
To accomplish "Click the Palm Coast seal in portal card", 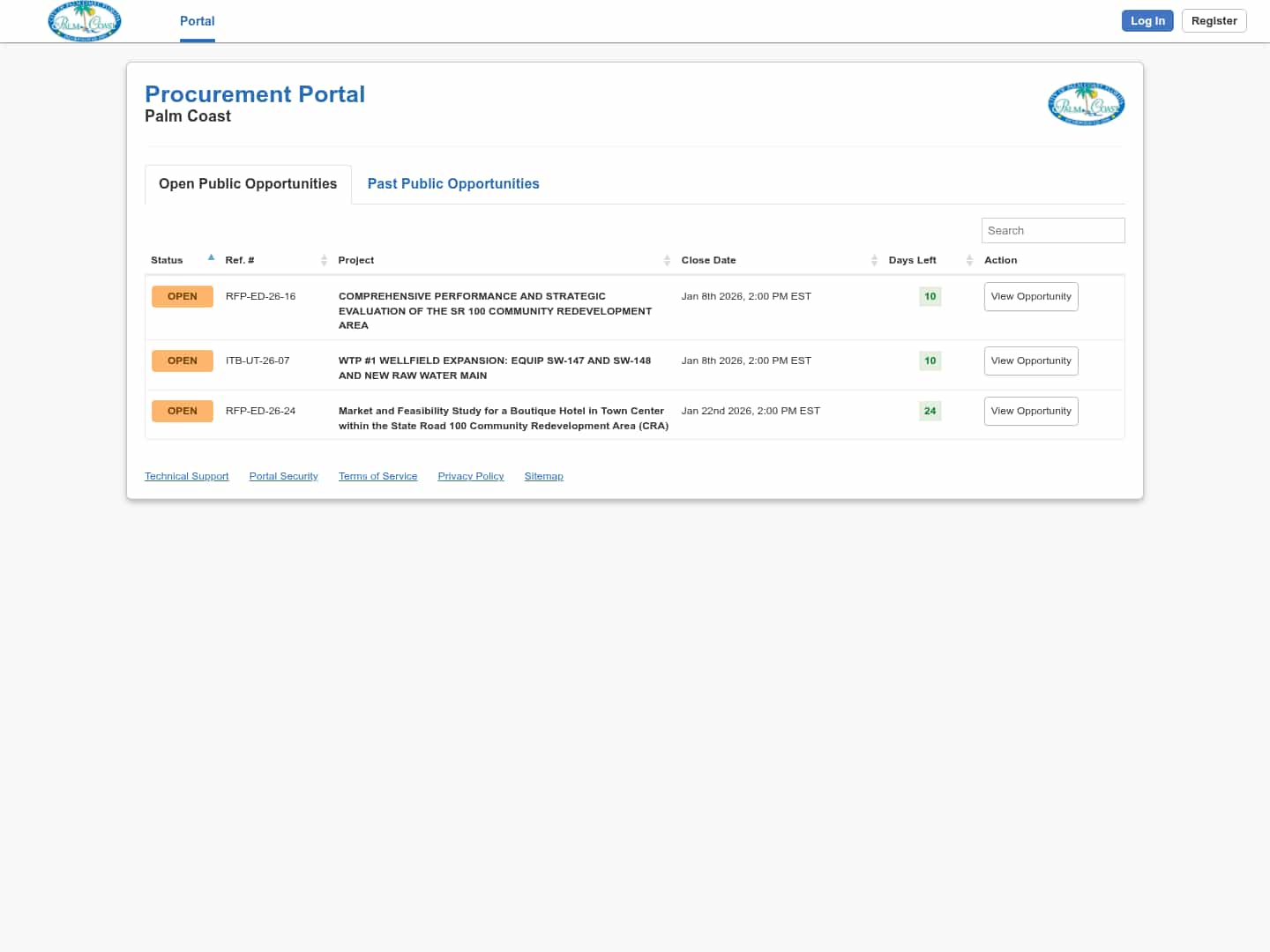I will point(1086,104).
